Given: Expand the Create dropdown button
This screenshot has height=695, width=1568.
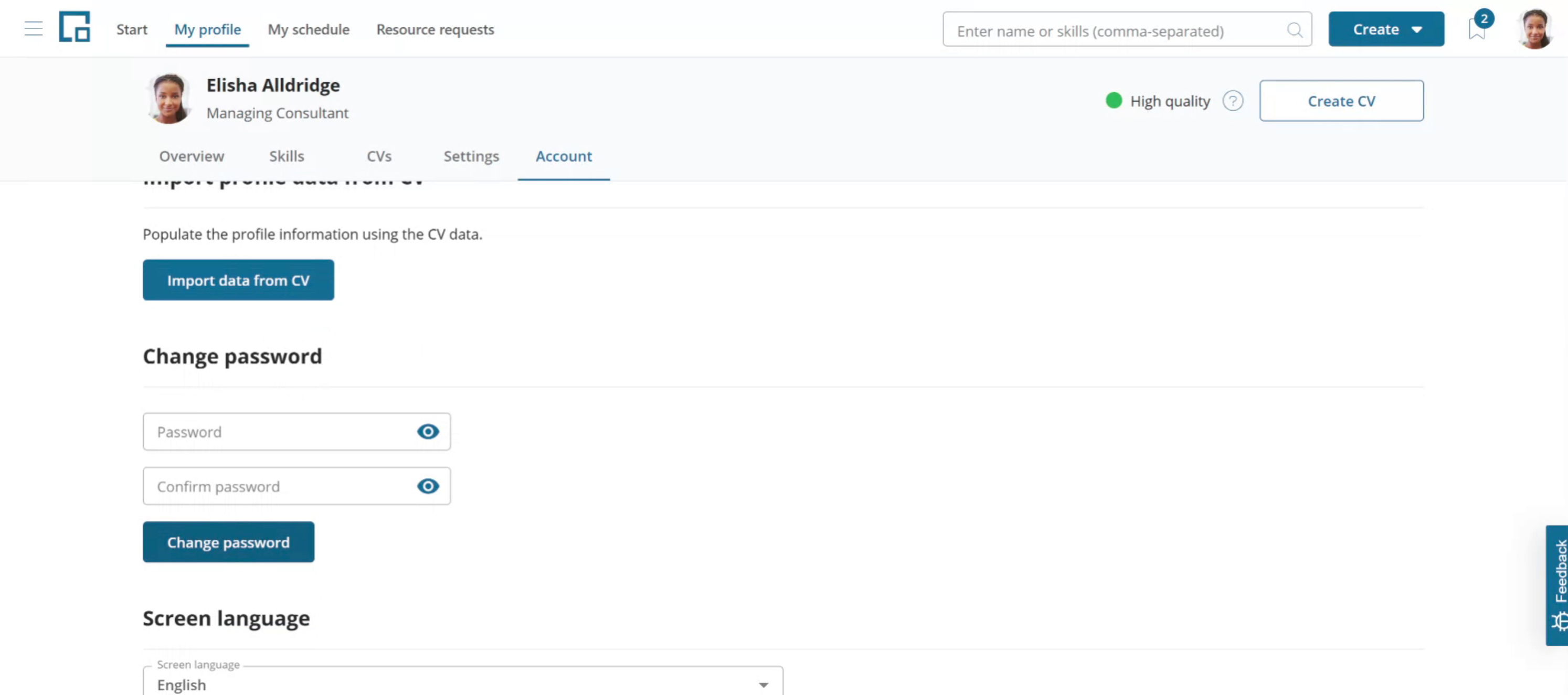Looking at the screenshot, I should (1385, 29).
